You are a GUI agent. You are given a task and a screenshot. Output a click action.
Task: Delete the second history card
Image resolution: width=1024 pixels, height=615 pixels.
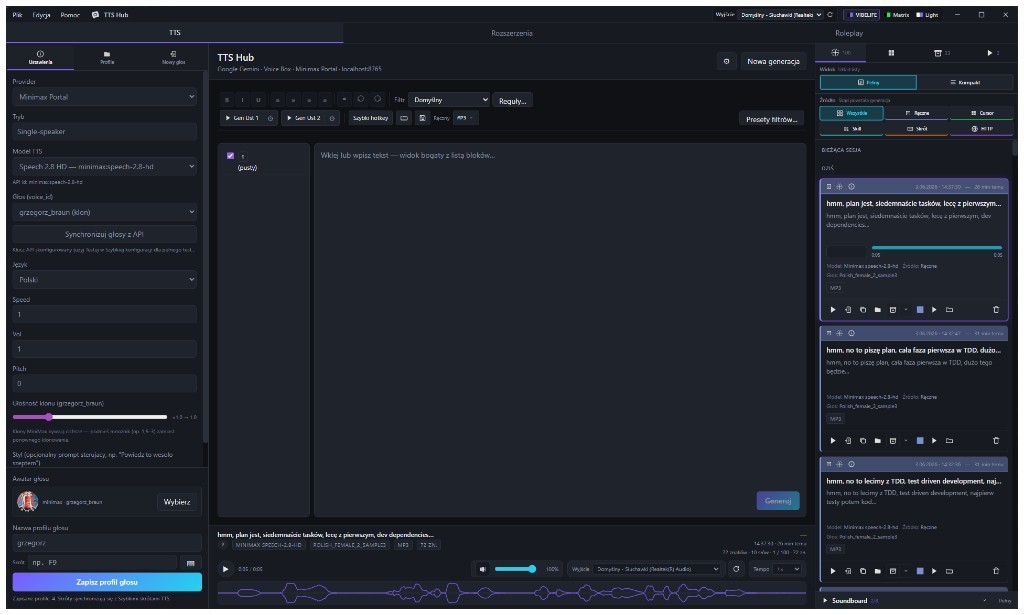[996, 441]
